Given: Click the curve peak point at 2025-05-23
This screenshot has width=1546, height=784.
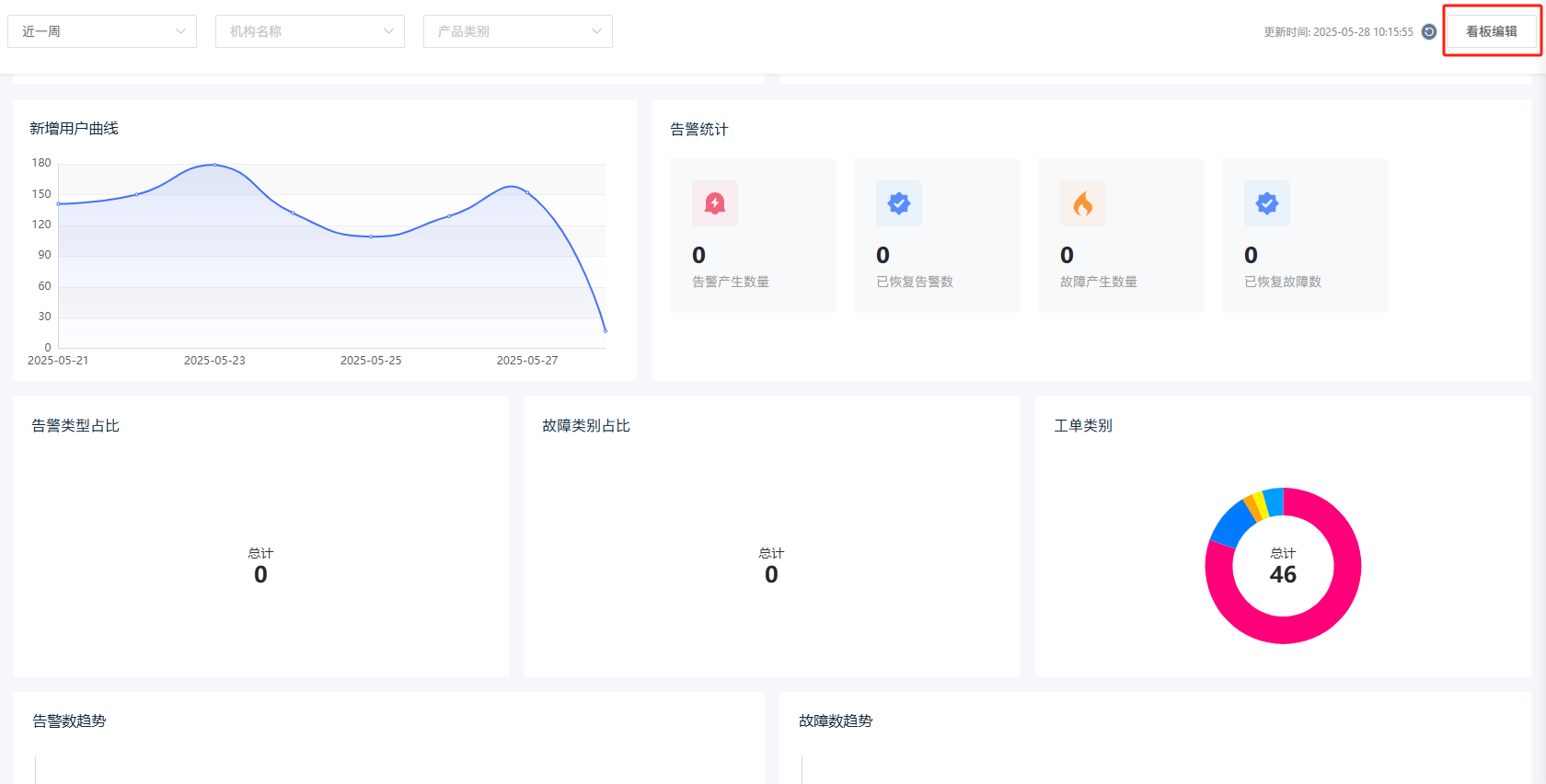Looking at the screenshot, I should (x=214, y=165).
